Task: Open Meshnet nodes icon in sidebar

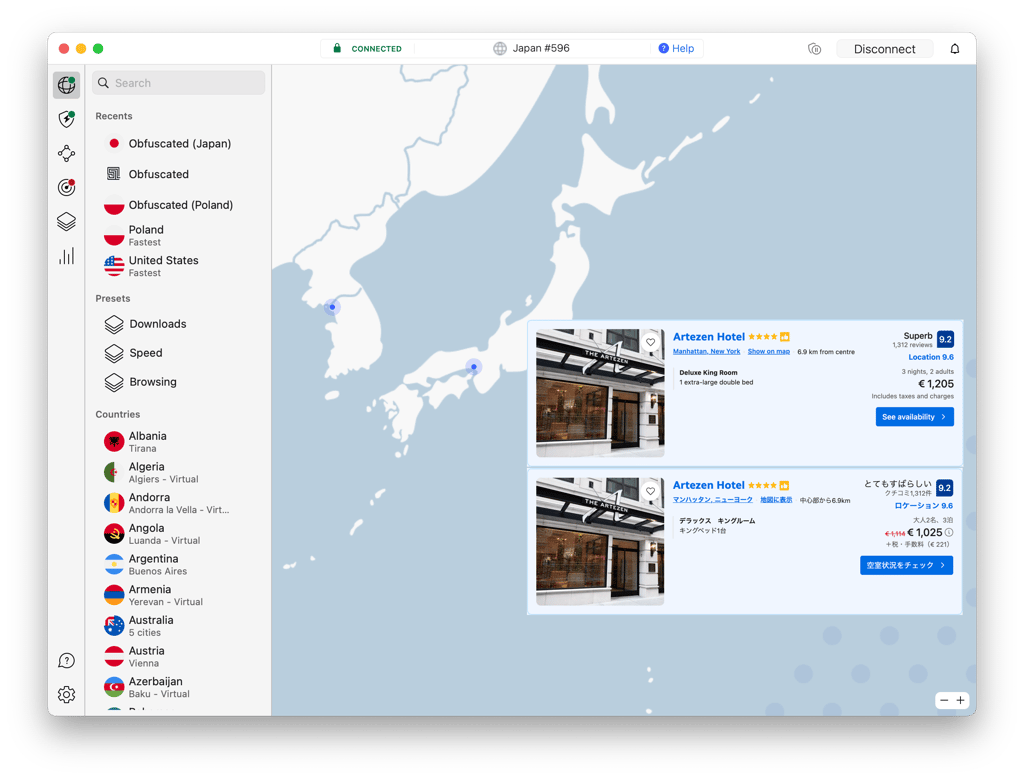Action: tap(67, 153)
